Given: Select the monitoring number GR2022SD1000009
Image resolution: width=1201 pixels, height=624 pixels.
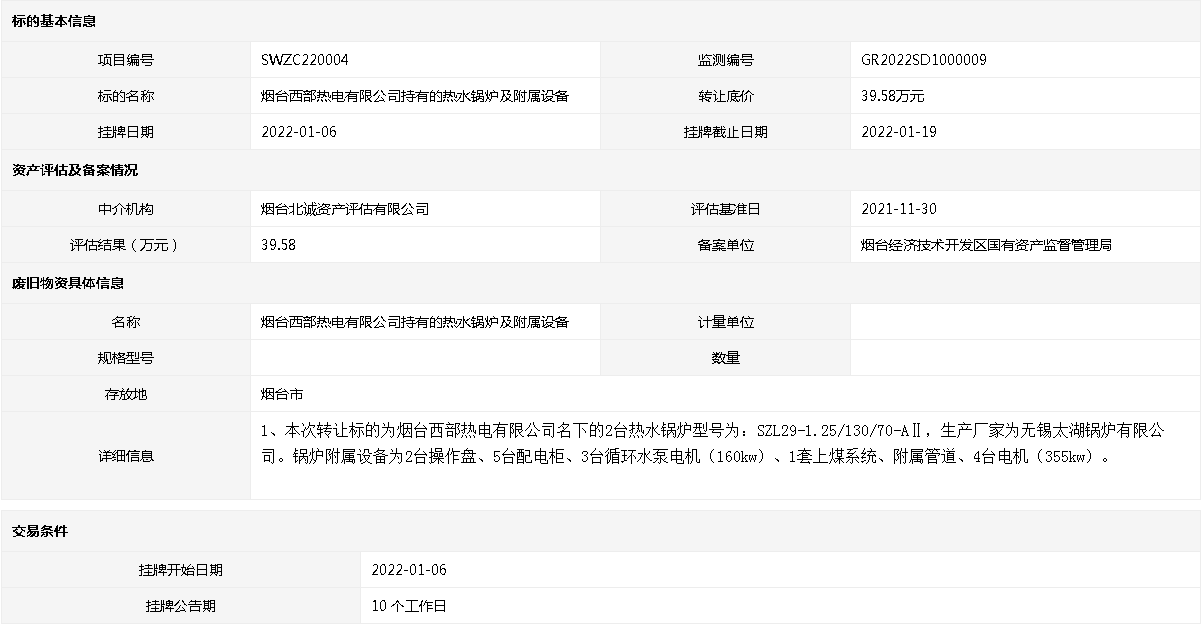Looking at the screenshot, I should 924,60.
